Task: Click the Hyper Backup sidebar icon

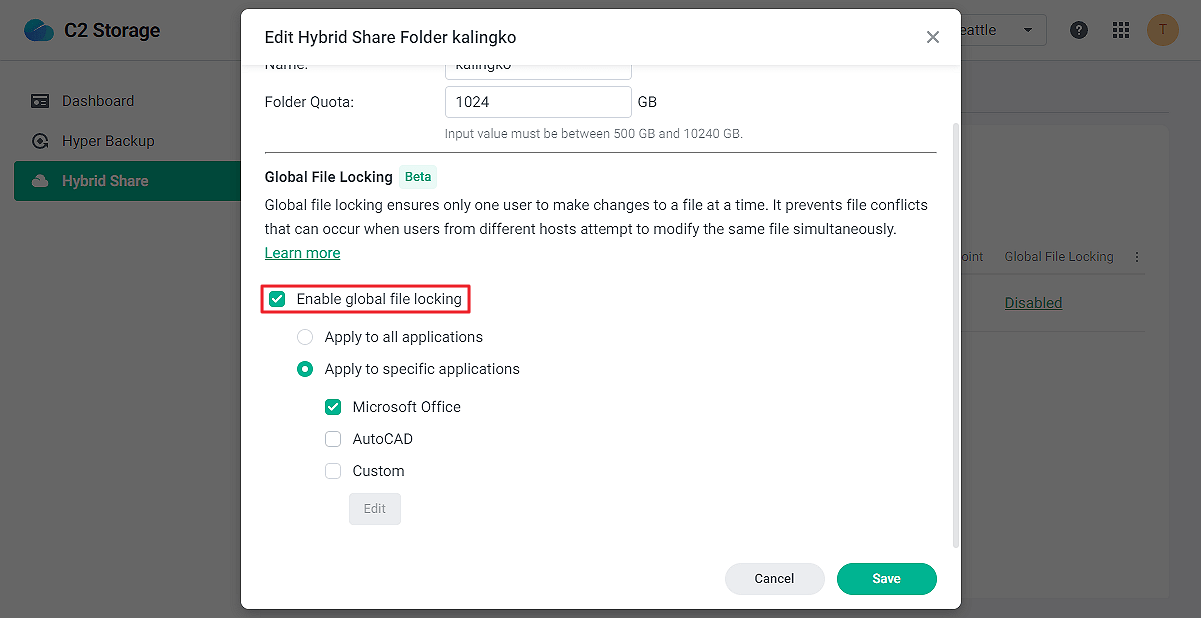Action: 40,141
